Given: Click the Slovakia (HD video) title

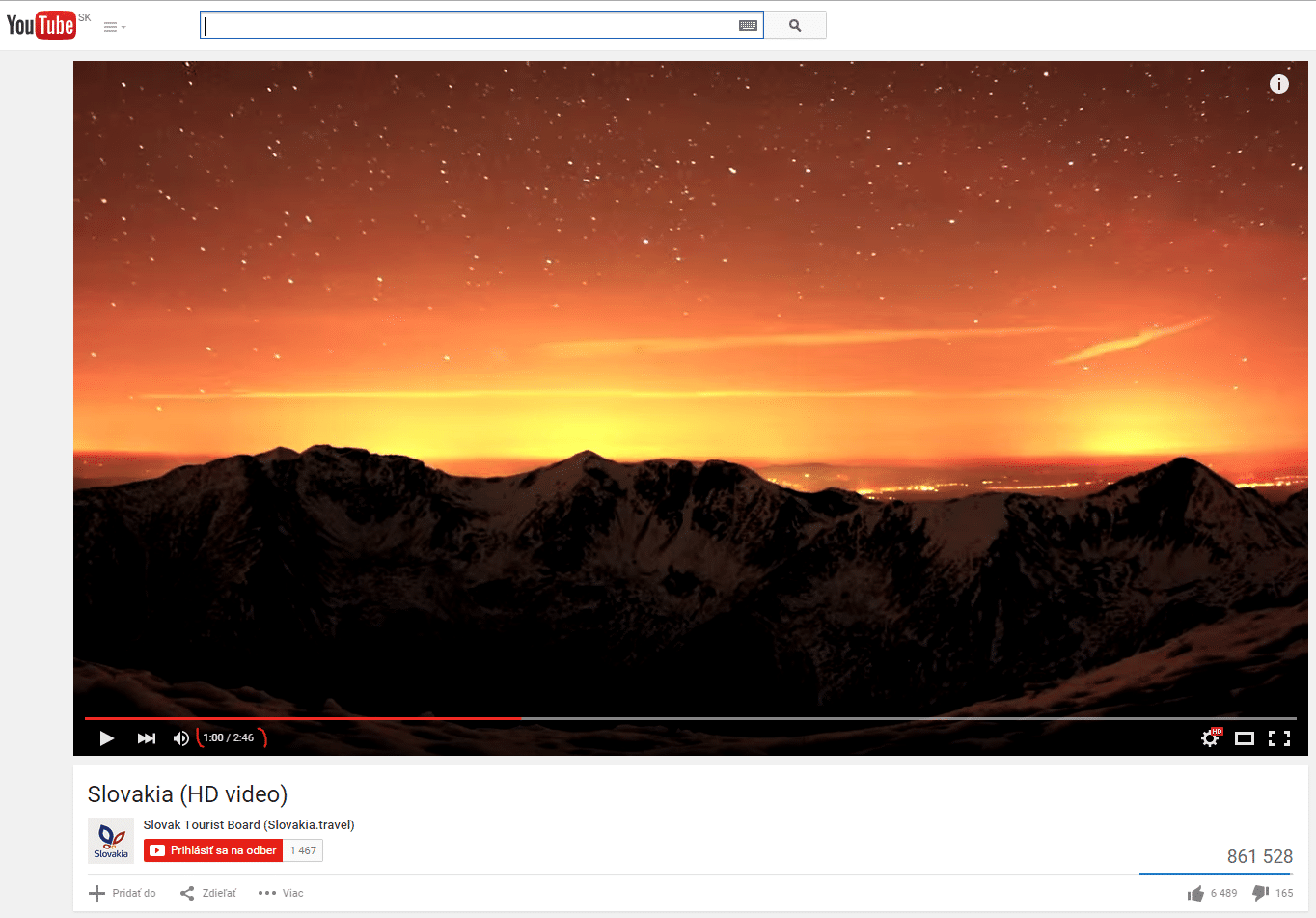Looking at the screenshot, I should pyautogui.click(x=188, y=794).
